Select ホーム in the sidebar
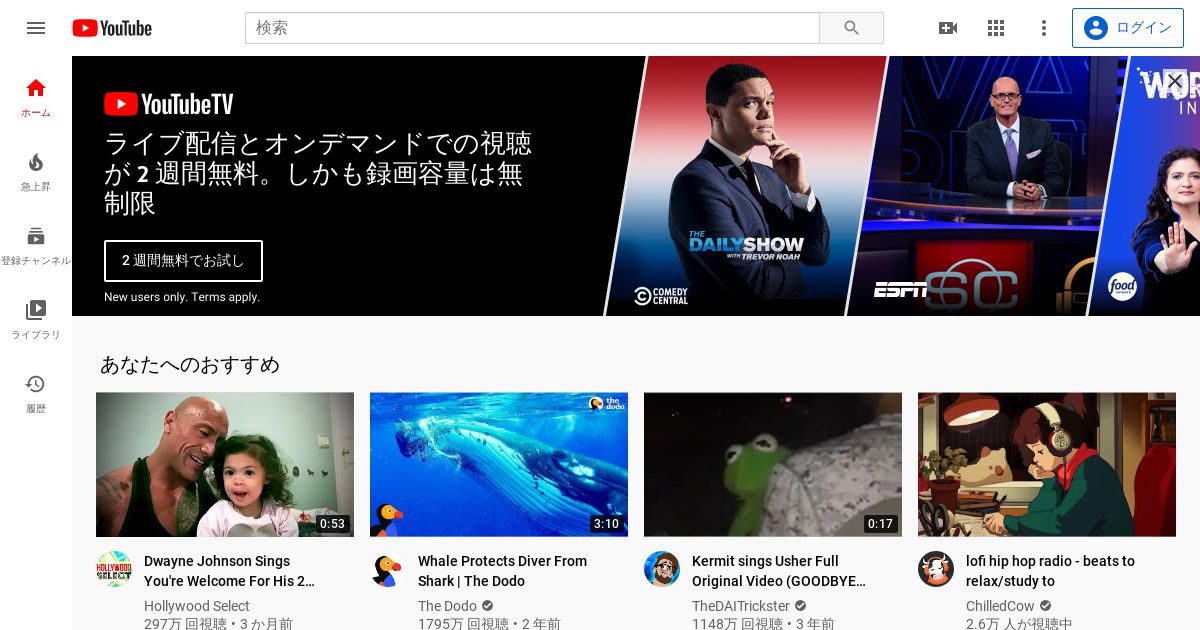Screen dimensions: 1200x630 click(x=36, y=98)
